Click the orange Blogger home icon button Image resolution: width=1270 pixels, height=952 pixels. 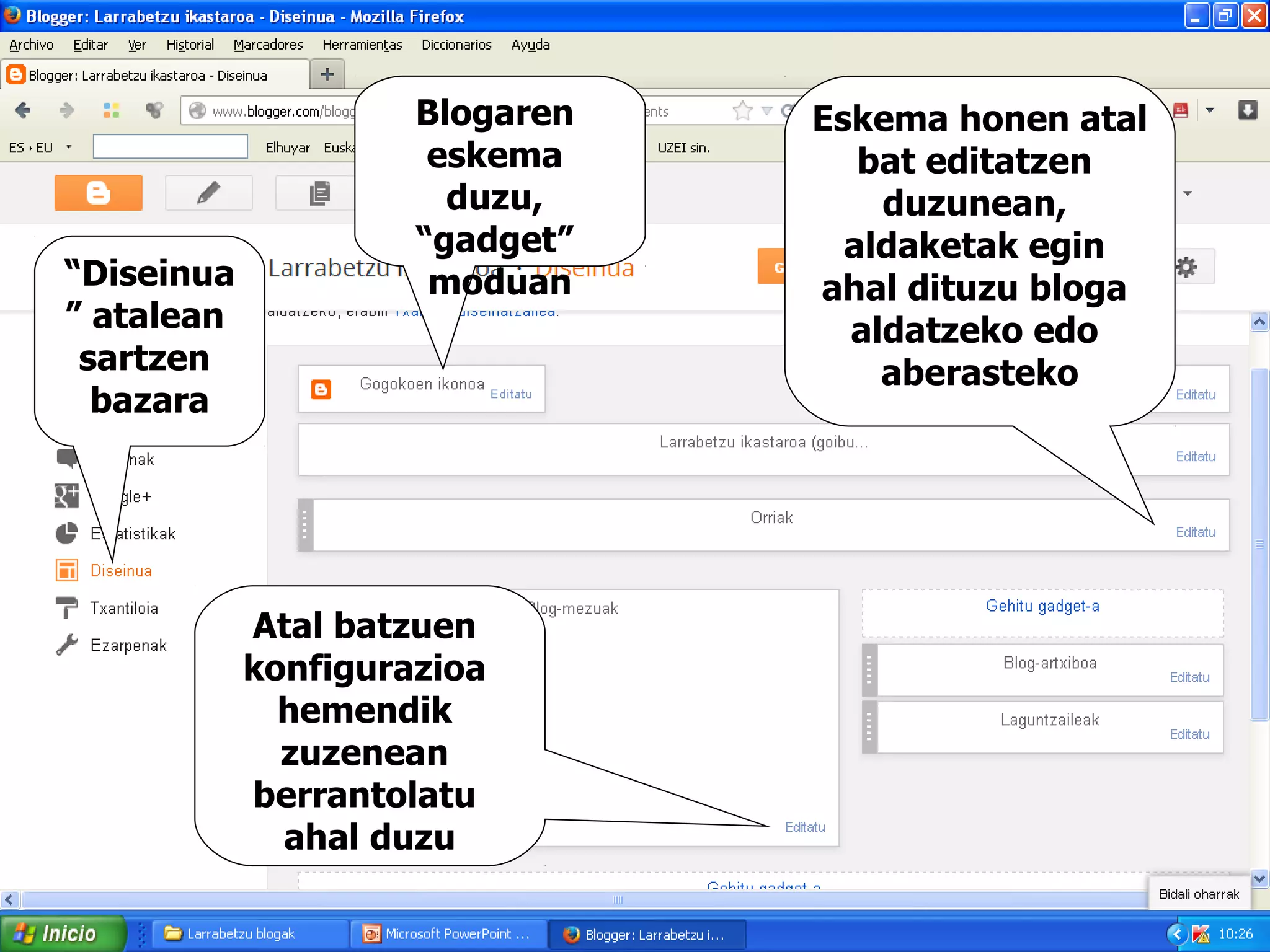pyautogui.click(x=98, y=193)
